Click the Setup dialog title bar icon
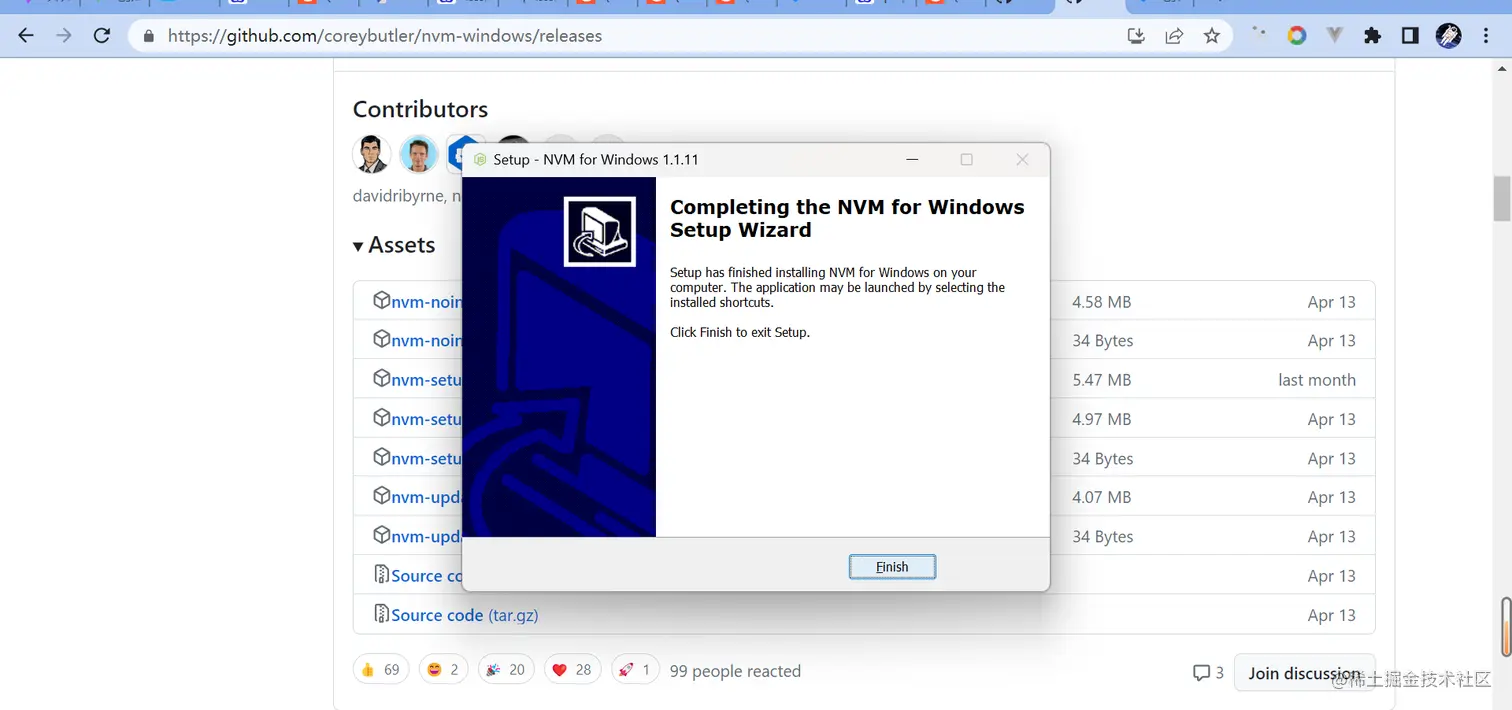This screenshot has width=1512, height=710. point(480,159)
